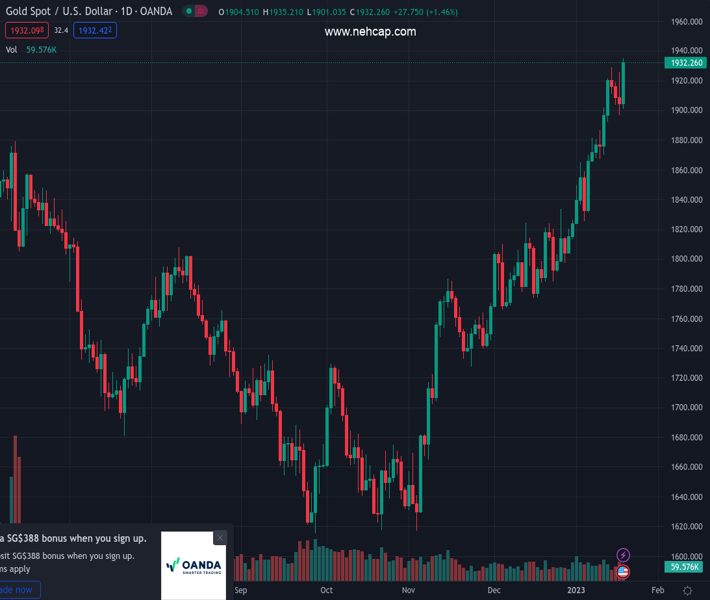Click the Nov label on time axis

pyautogui.click(x=408, y=591)
